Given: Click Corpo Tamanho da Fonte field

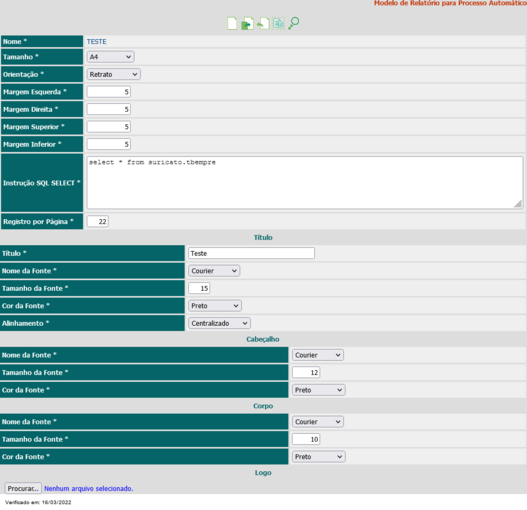Looking at the screenshot, I should tap(306, 439).
